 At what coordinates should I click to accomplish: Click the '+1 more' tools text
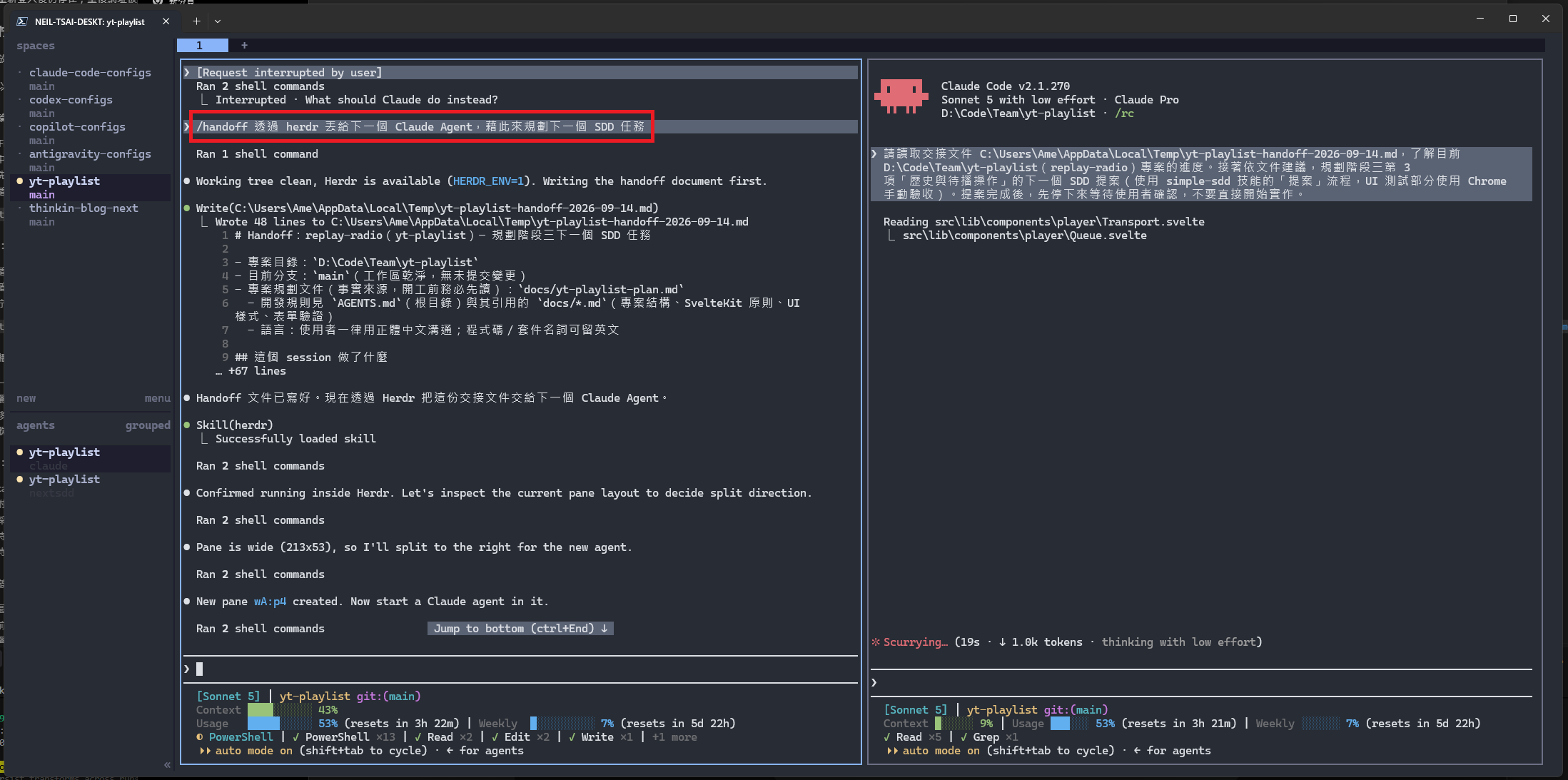point(674,737)
